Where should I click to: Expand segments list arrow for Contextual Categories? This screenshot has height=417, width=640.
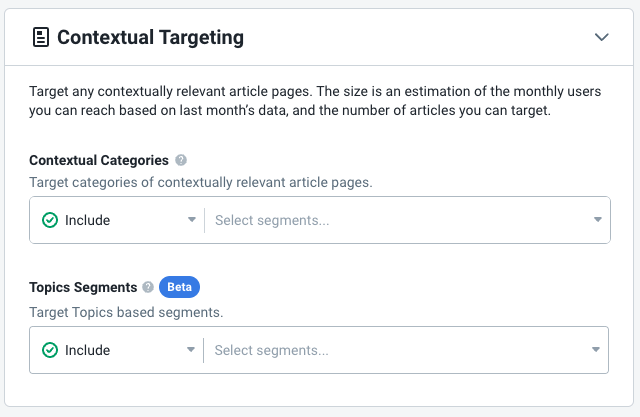[598, 220]
